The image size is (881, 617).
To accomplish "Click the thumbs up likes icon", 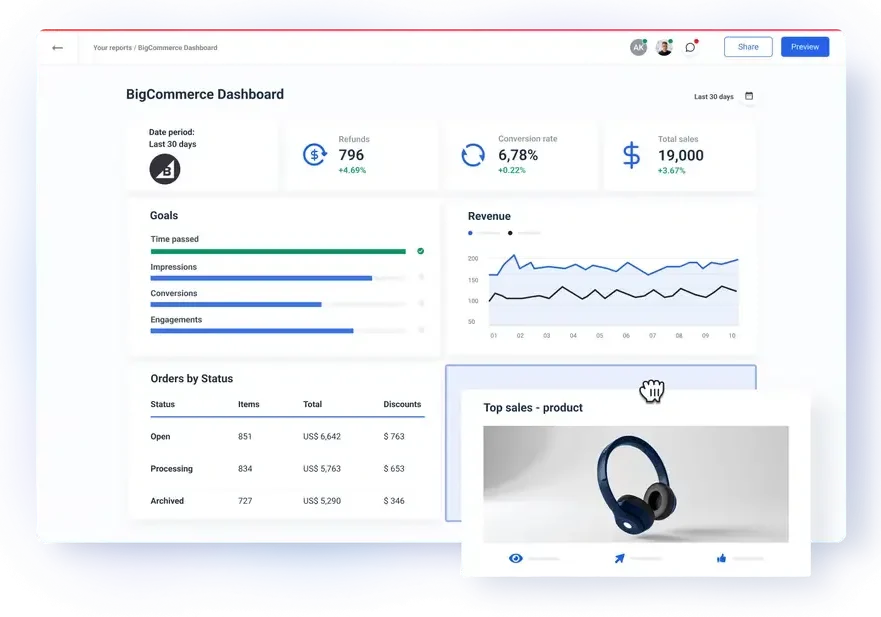I will [x=721, y=558].
